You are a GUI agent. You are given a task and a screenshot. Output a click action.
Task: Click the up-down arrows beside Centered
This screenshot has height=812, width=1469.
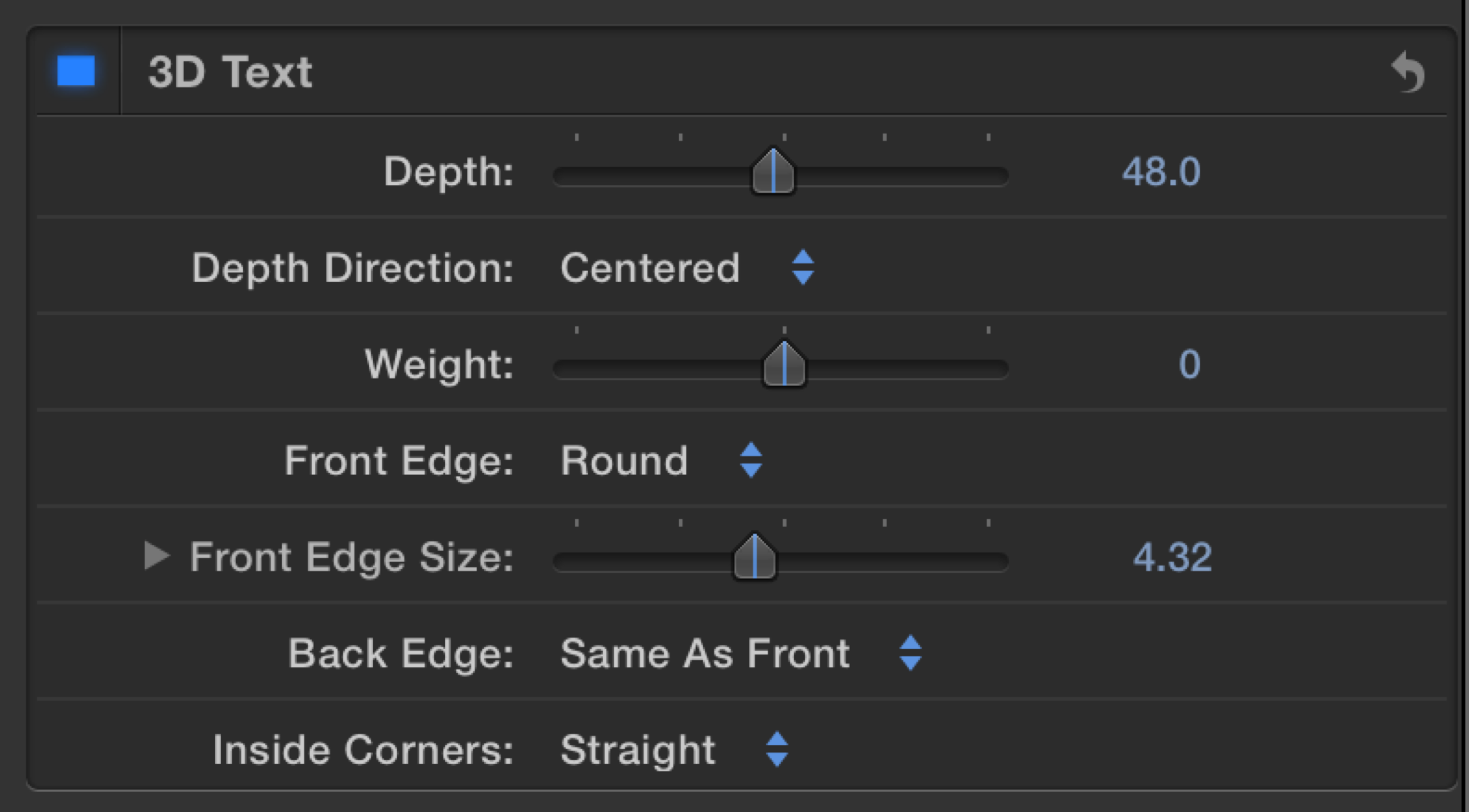[803, 267]
